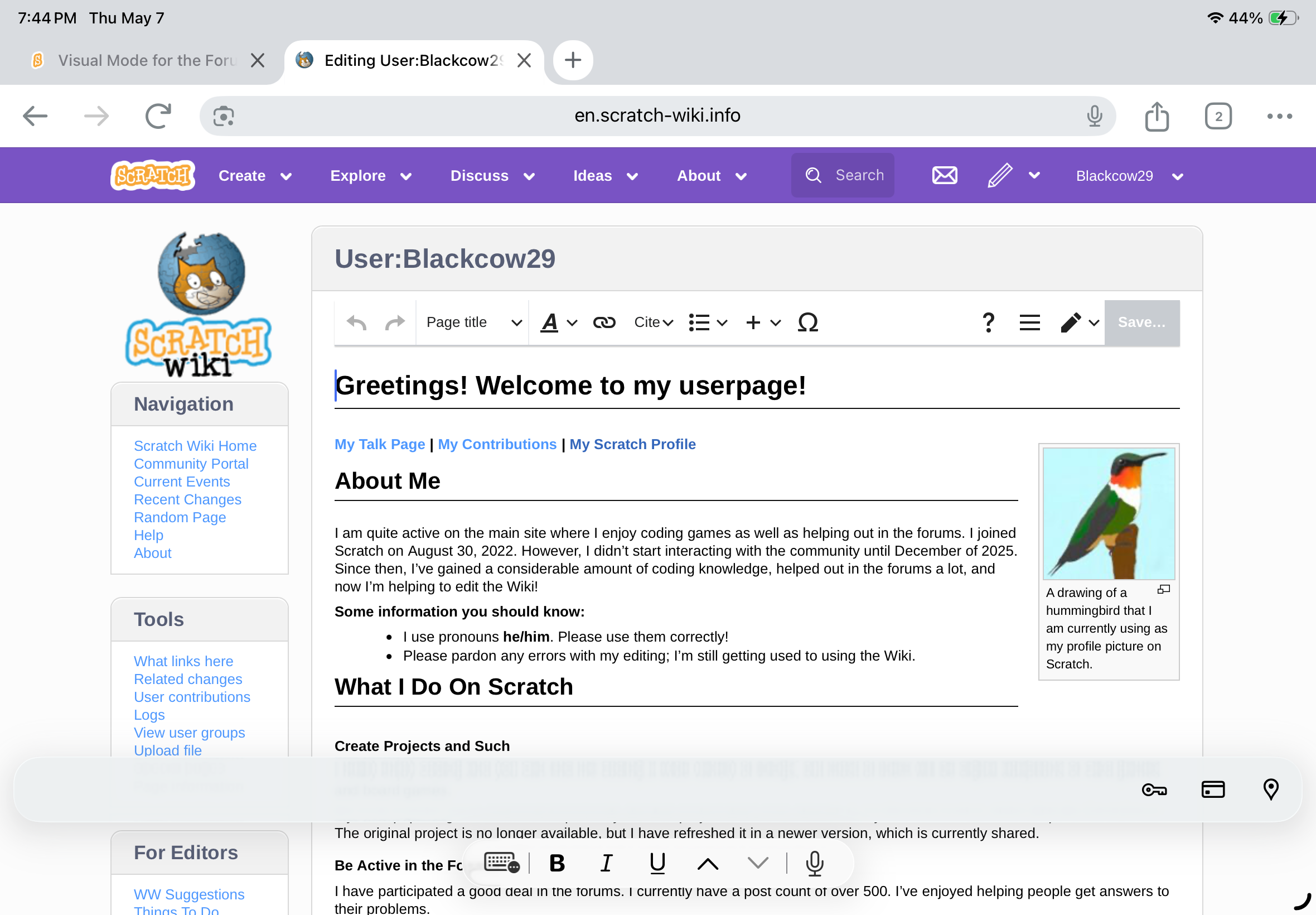This screenshot has width=1316, height=915.
Task: Open editor help question mark
Action: point(988,323)
